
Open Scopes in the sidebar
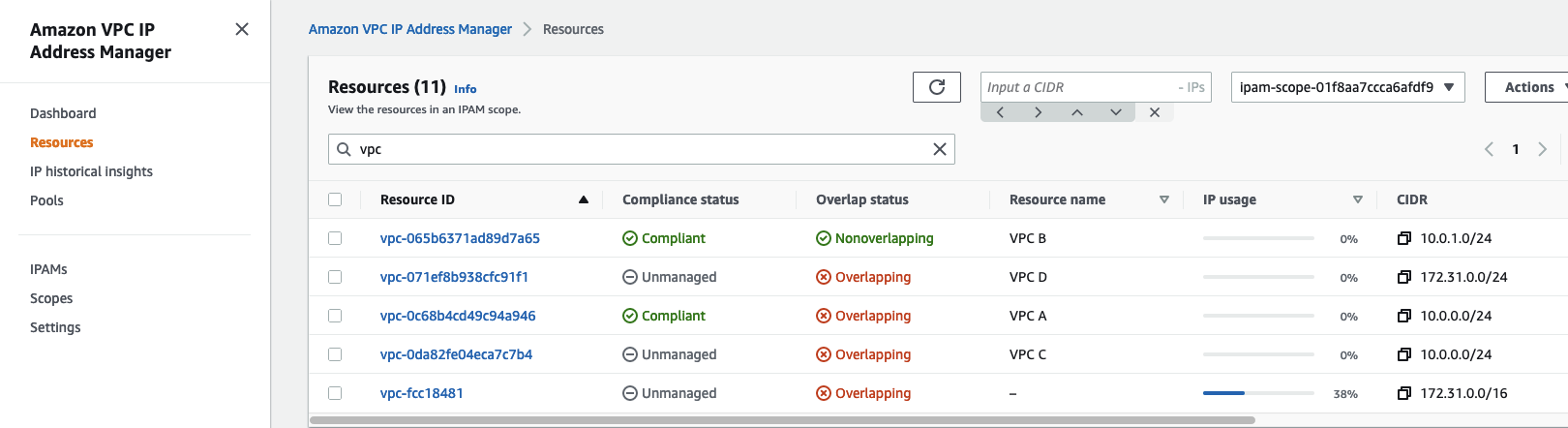pos(51,298)
